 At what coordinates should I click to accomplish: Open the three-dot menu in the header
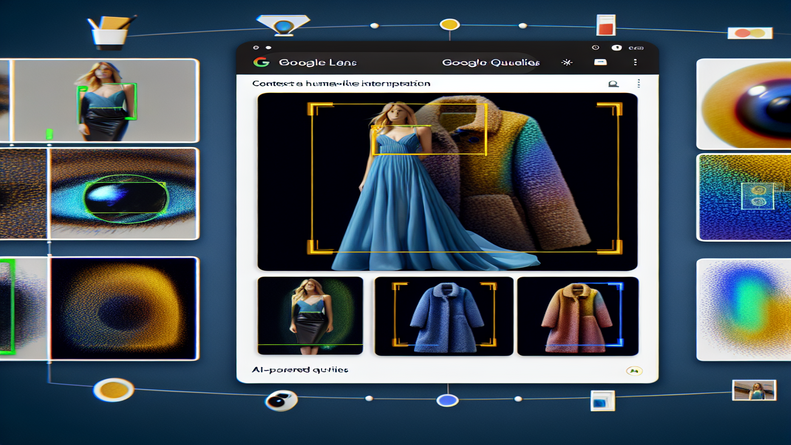pyautogui.click(x=635, y=62)
